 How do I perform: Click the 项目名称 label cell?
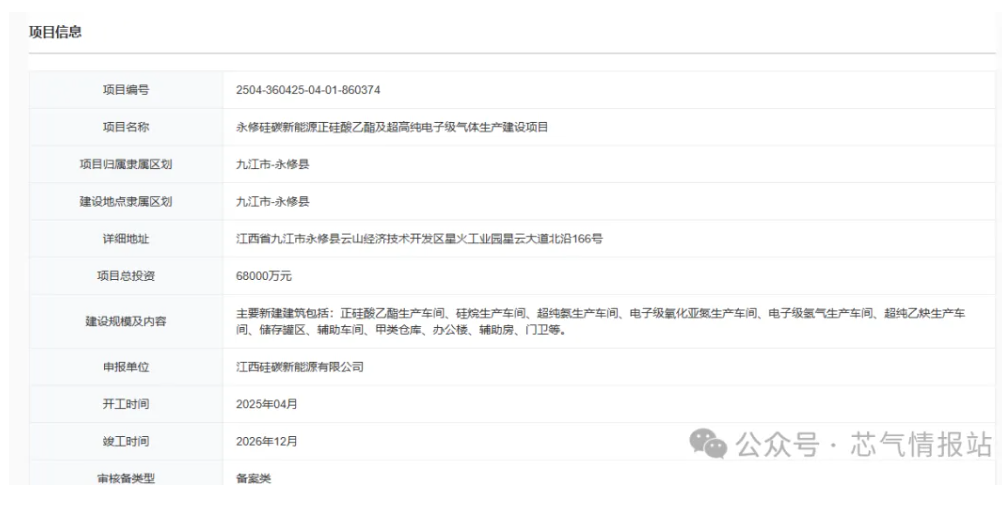click(126, 127)
